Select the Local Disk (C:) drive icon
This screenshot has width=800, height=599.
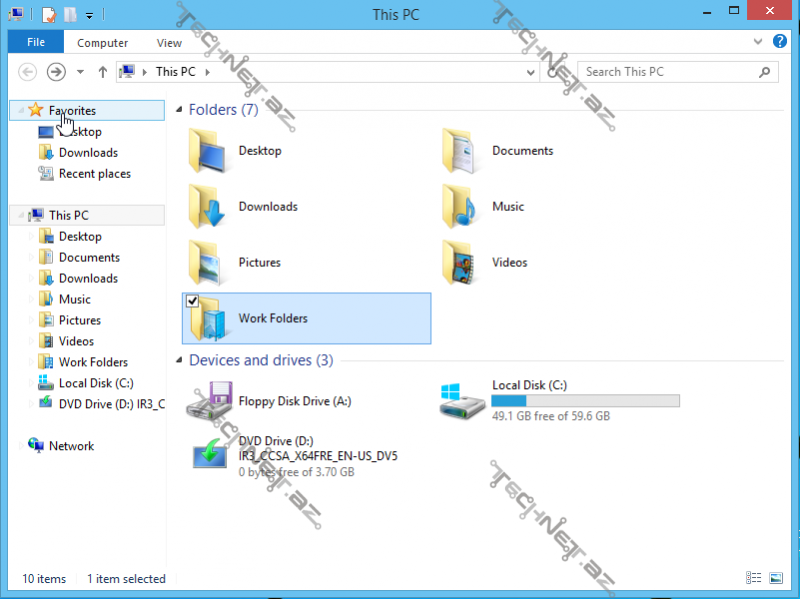pyautogui.click(x=462, y=401)
